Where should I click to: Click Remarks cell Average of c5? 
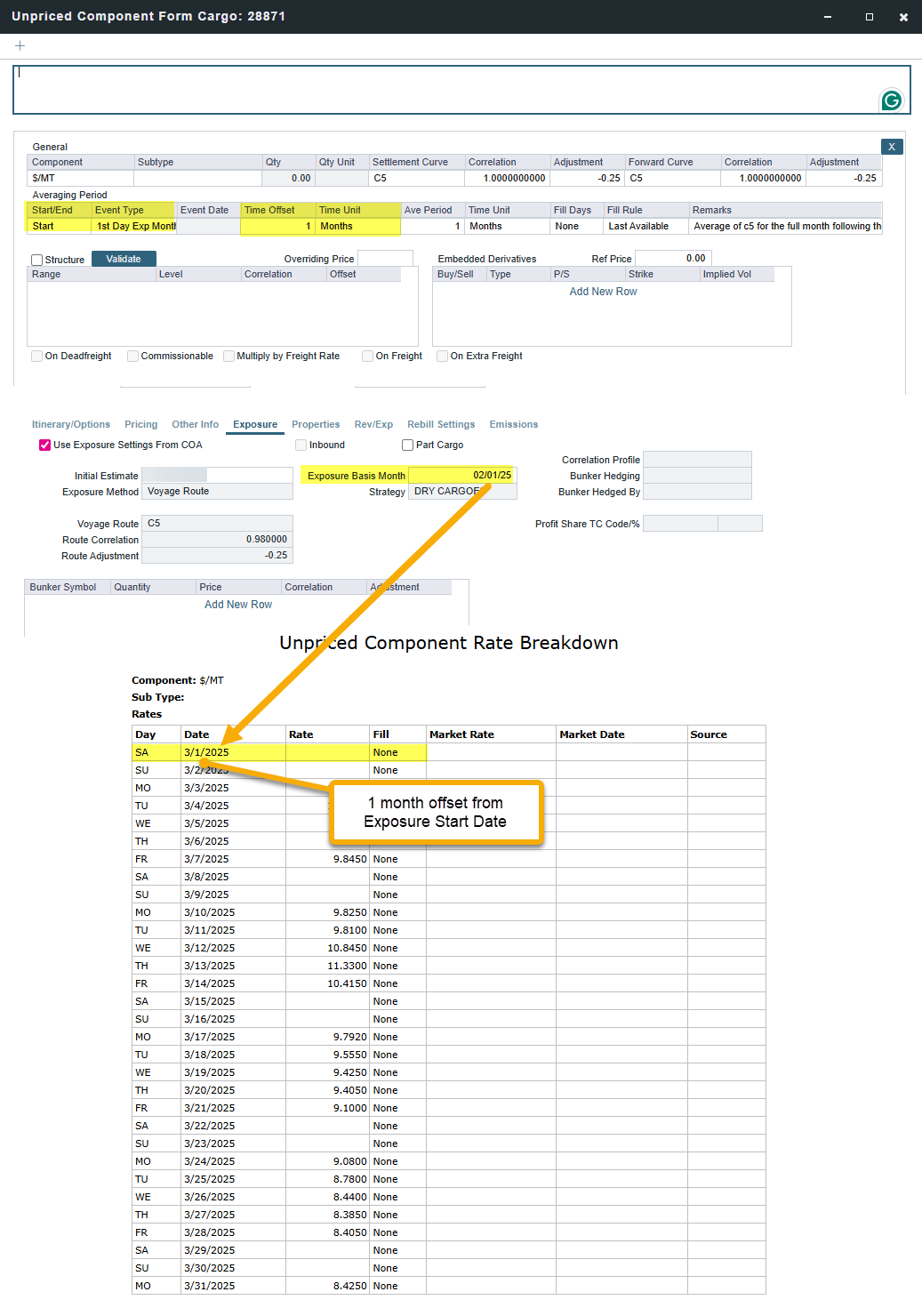tap(786, 226)
